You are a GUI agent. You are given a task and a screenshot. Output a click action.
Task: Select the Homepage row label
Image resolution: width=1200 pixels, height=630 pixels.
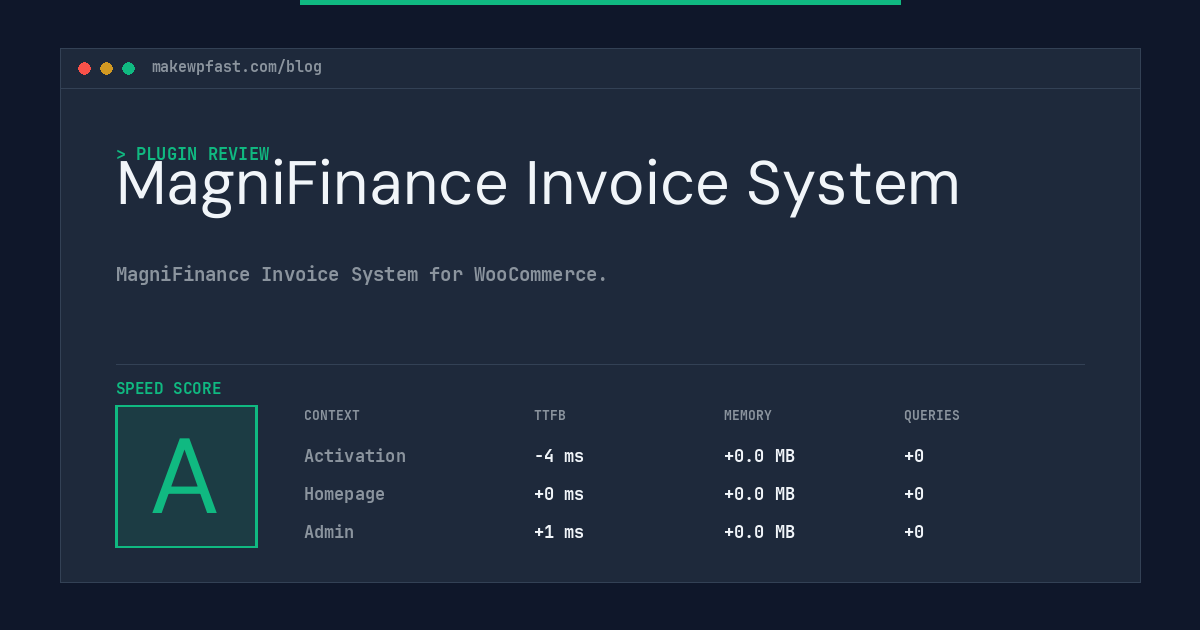(344, 494)
